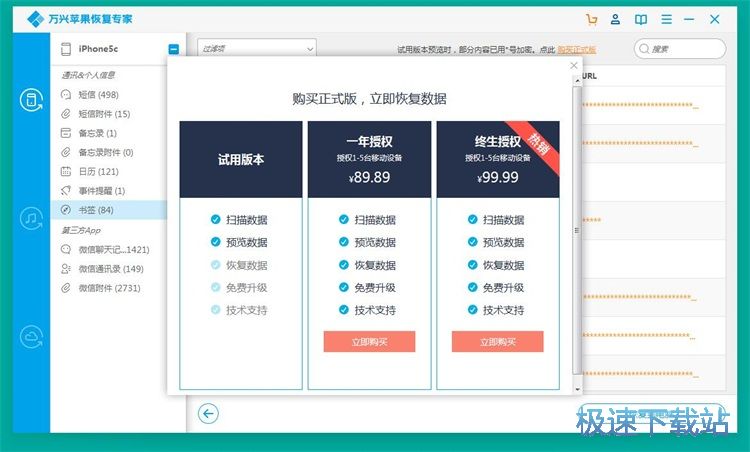Click the 日历 calendar icon
Image resolution: width=750 pixels, height=452 pixels.
coord(66,171)
